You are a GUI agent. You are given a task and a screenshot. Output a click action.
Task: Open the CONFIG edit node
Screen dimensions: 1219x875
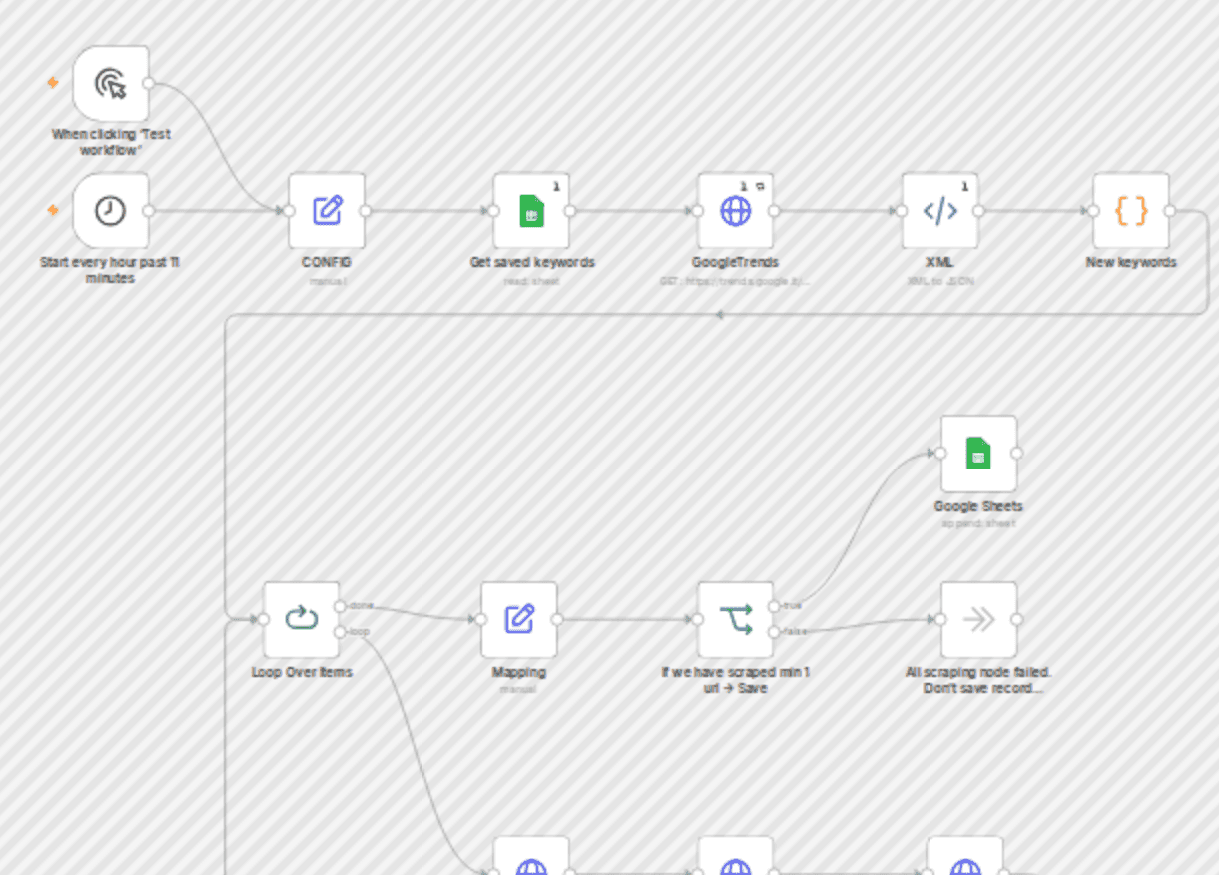[x=327, y=210]
